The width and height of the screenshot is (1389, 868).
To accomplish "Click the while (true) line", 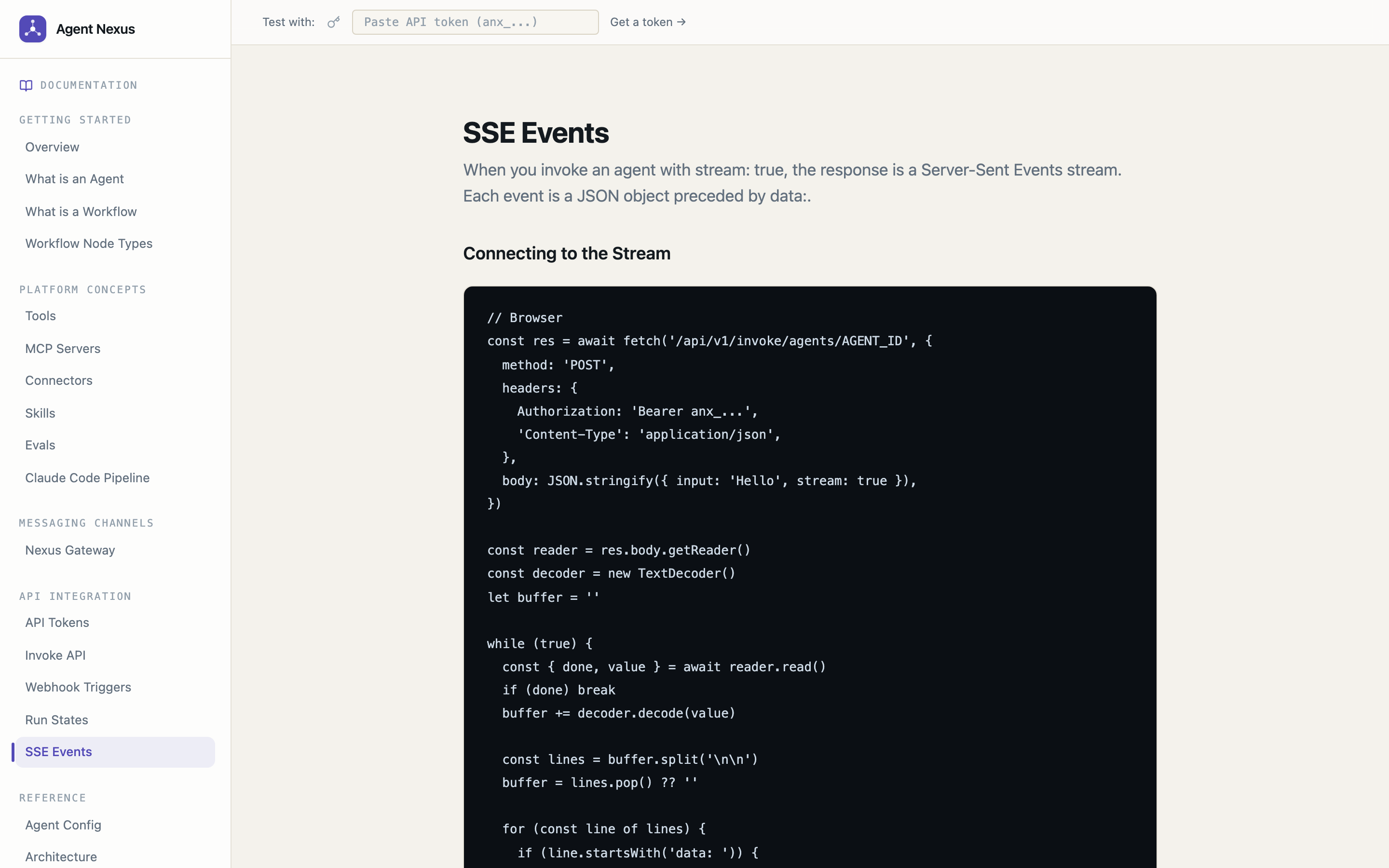I will (540, 644).
